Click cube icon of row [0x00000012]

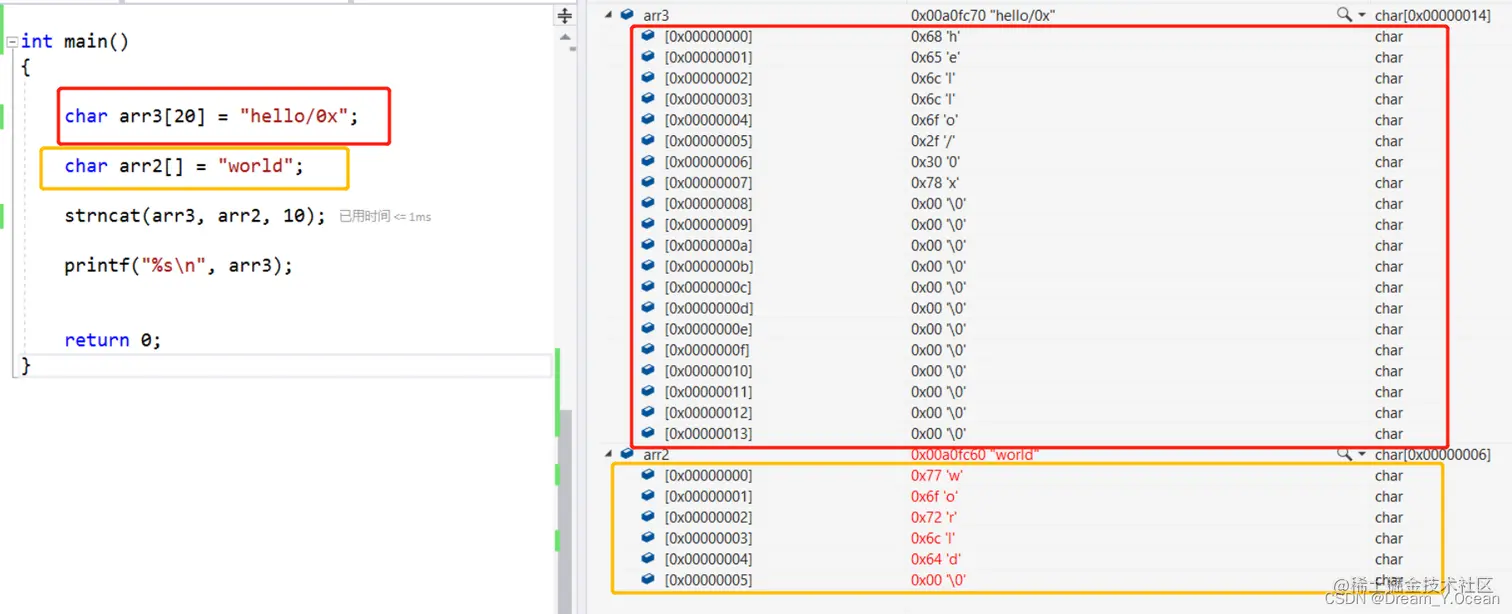tap(648, 413)
